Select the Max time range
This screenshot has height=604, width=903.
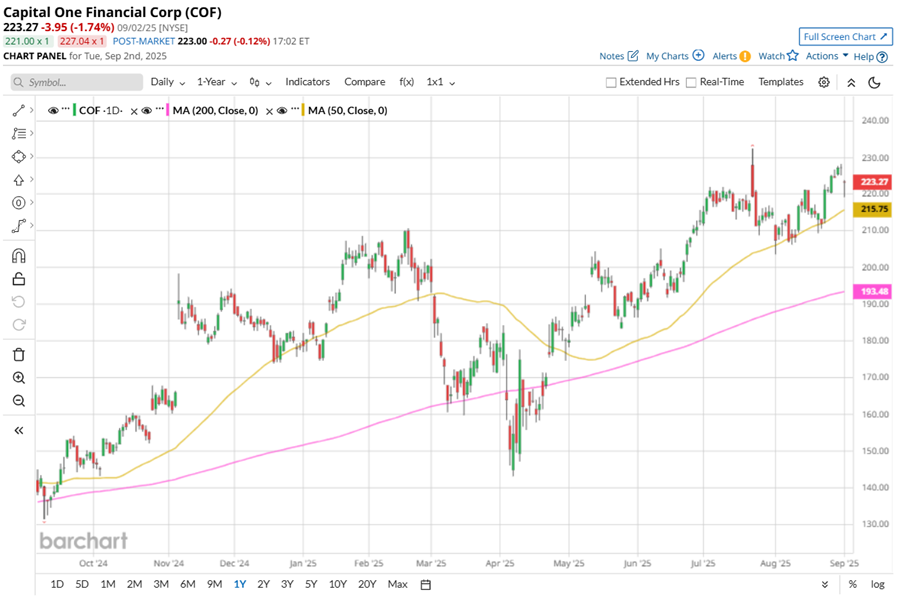click(397, 584)
